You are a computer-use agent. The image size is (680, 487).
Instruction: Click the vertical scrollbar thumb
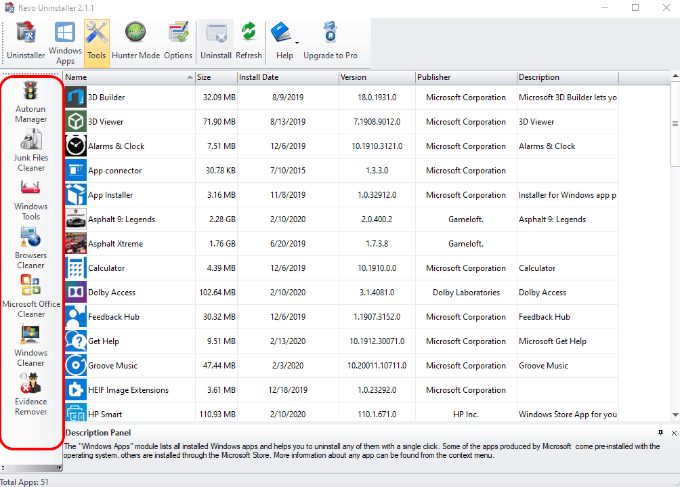point(675,124)
